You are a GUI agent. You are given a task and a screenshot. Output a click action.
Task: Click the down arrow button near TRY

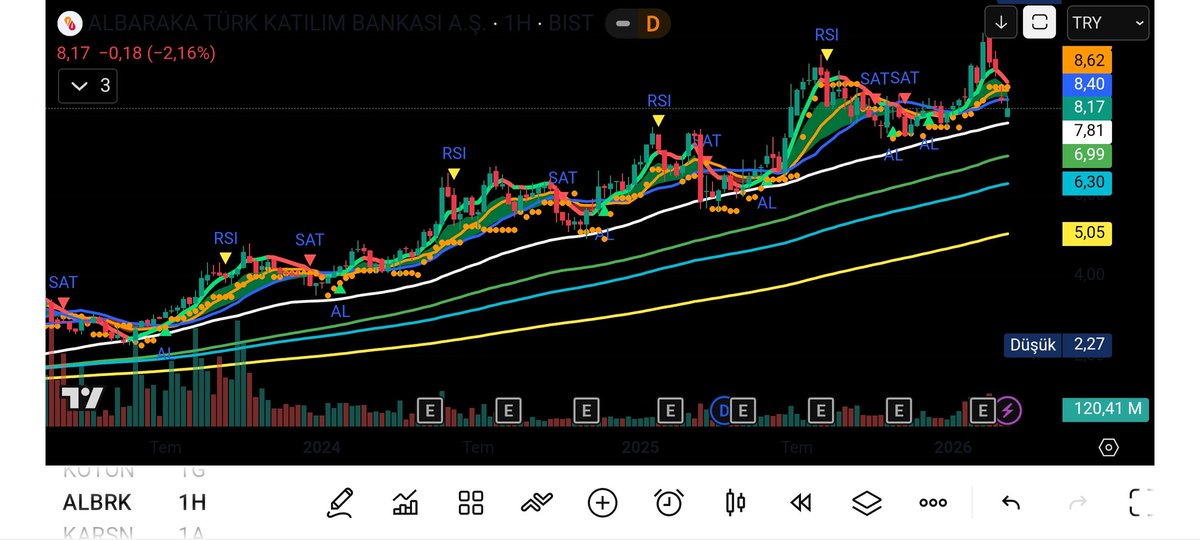[x=1001, y=22]
